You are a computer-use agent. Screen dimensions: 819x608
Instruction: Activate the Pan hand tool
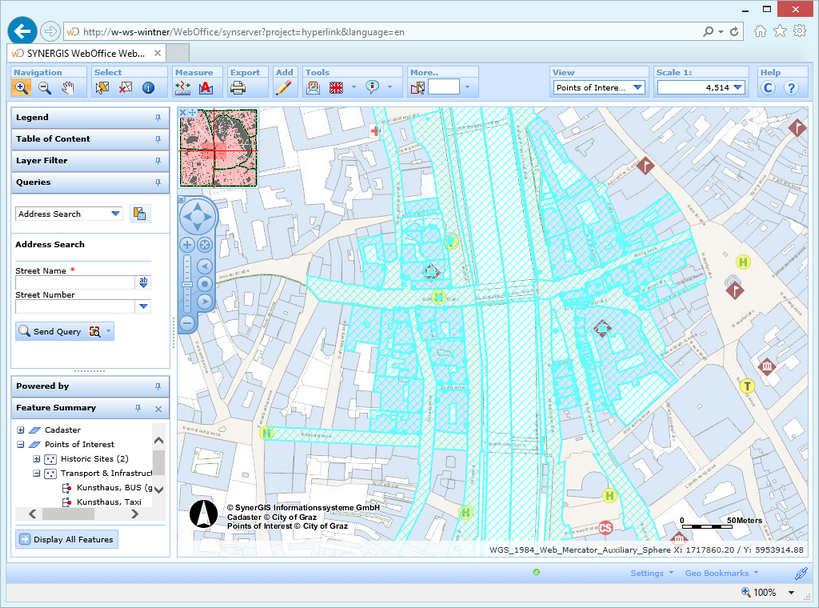pos(67,87)
